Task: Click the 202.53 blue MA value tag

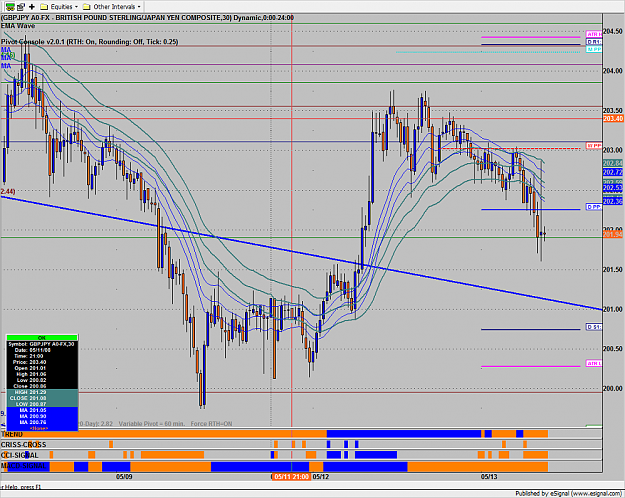Action: tap(613, 188)
